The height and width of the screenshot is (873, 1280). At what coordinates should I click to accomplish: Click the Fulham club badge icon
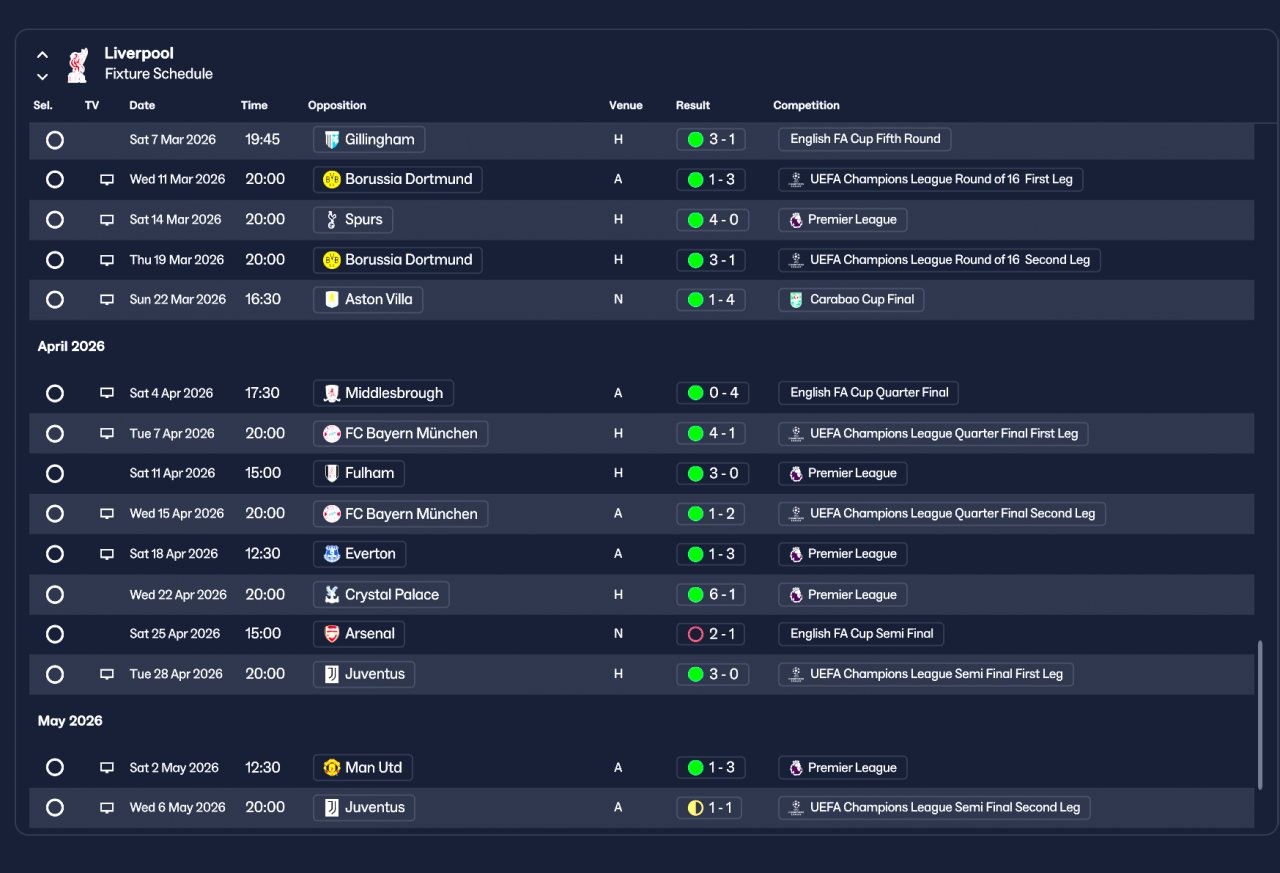click(332, 473)
